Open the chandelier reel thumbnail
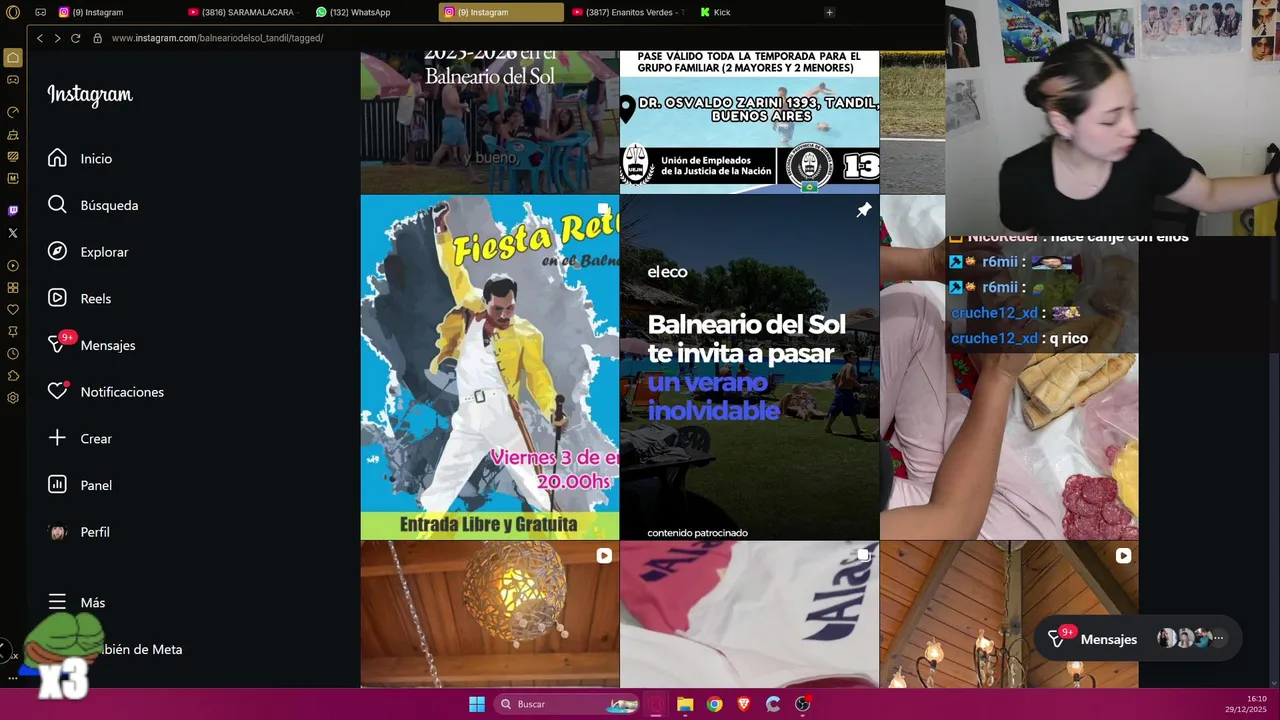The image size is (1280, 720). (1009, 615)
